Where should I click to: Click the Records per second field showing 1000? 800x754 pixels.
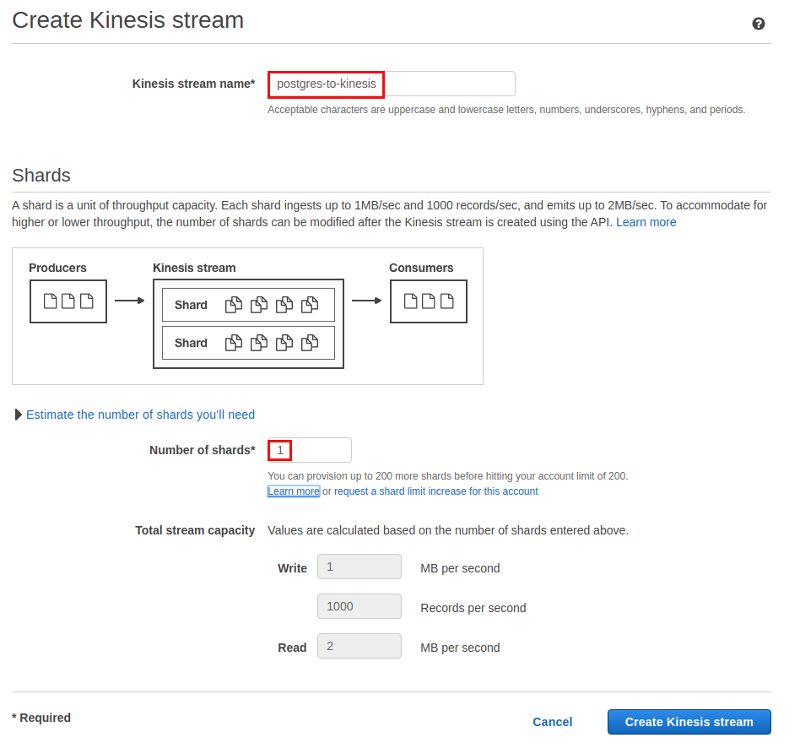click(x=359, y=606)
